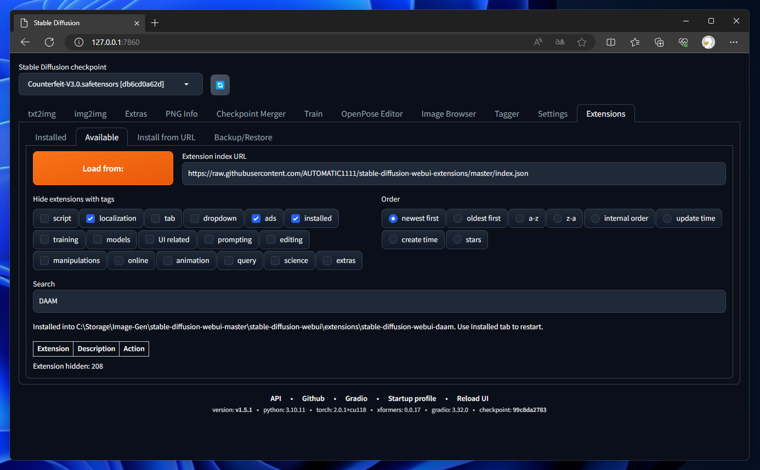Screen dimensions: 760x470
Task: View site information icon in address bar
Action: pyautogui.click(x=79, y=42)
